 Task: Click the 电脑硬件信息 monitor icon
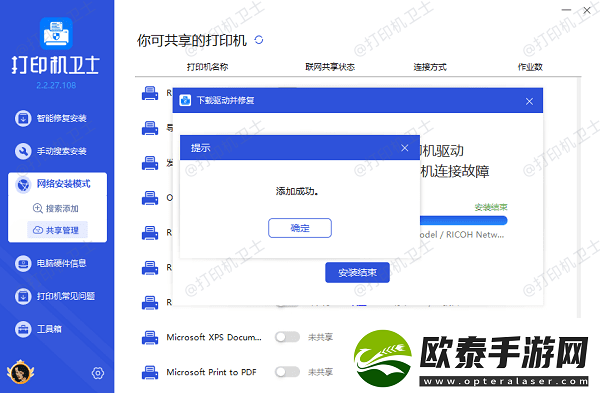click(23, 263)
